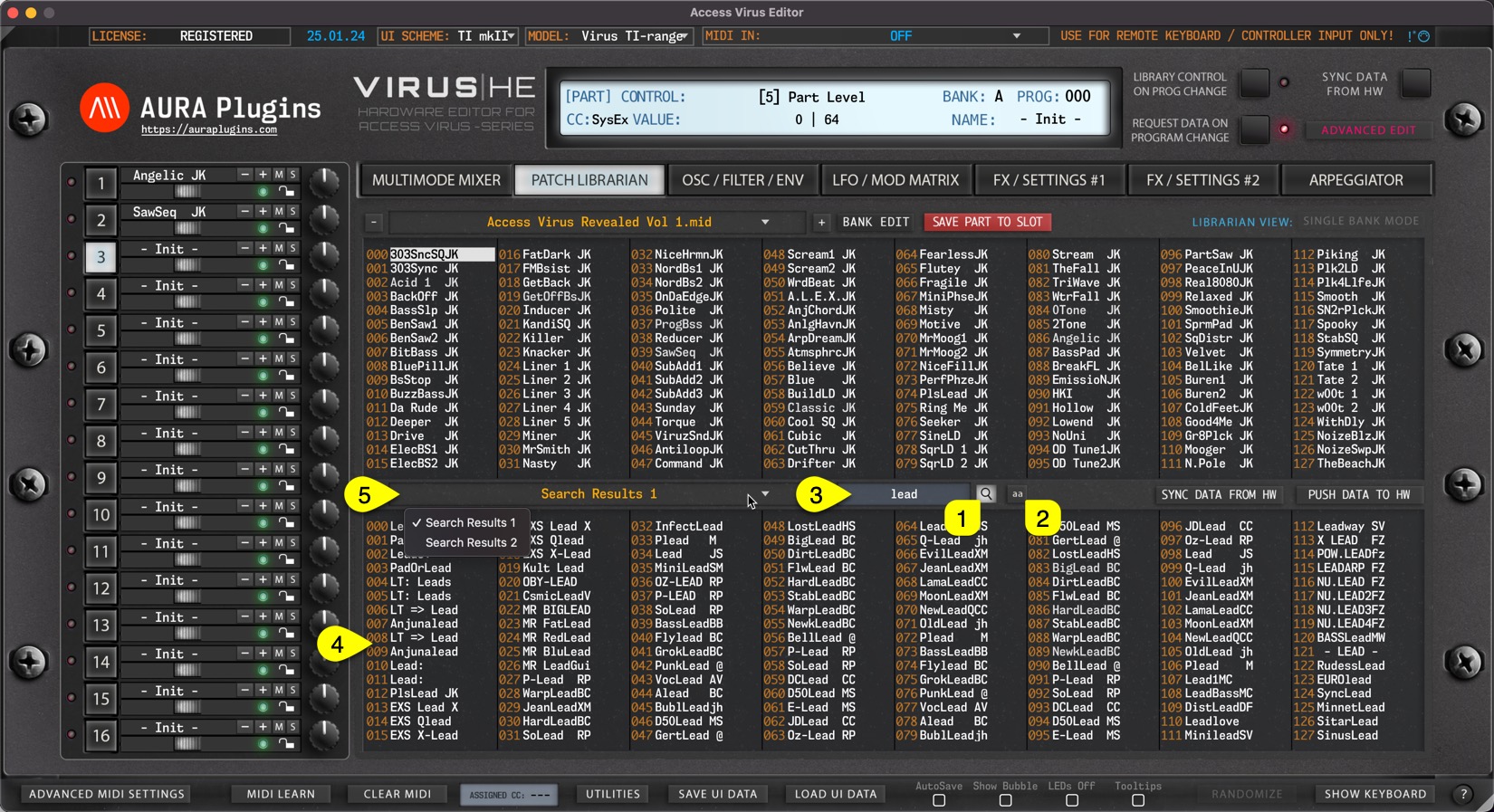Open help with question mark icon

tap(1463, 794)
